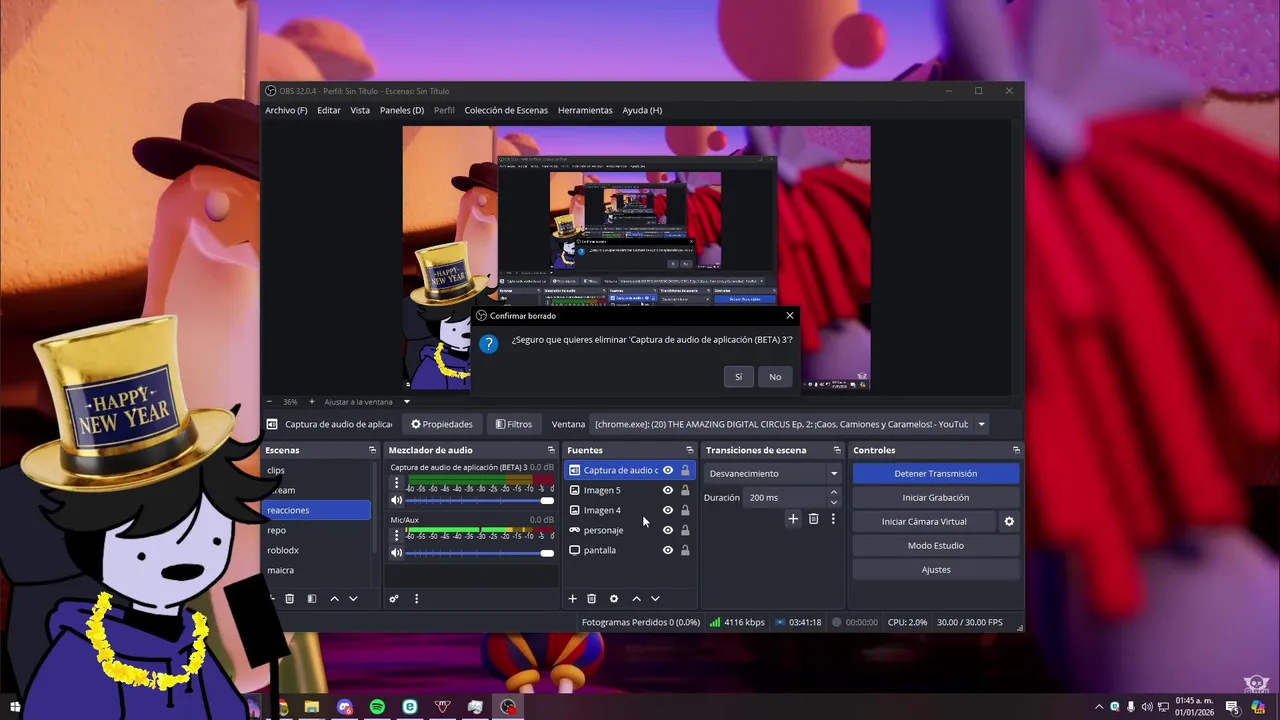The image size is (1280, 720).
Task: Open the Ayuda (H) menu
Action: pos(642,110)
